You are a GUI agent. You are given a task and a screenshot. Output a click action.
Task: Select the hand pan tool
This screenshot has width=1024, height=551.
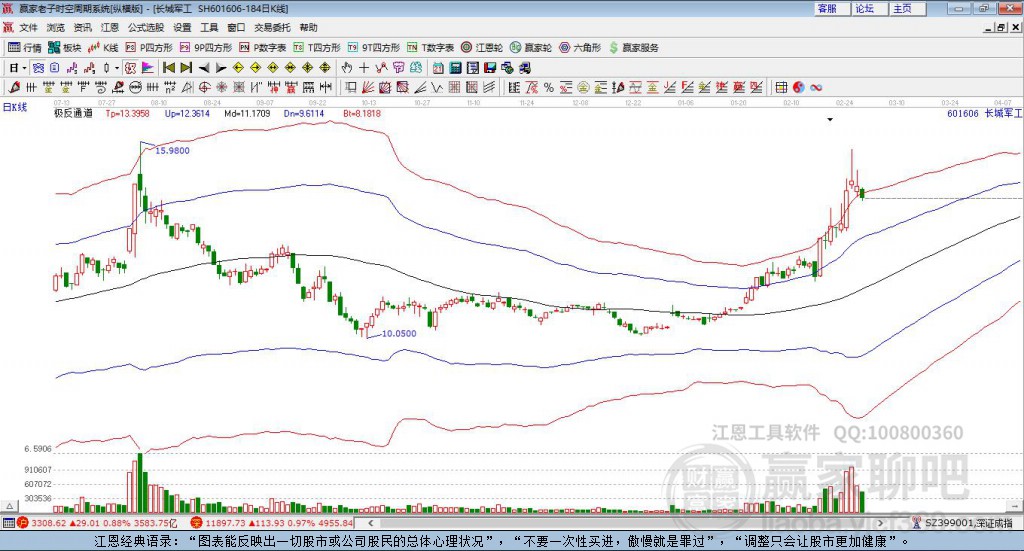(347, 68)
